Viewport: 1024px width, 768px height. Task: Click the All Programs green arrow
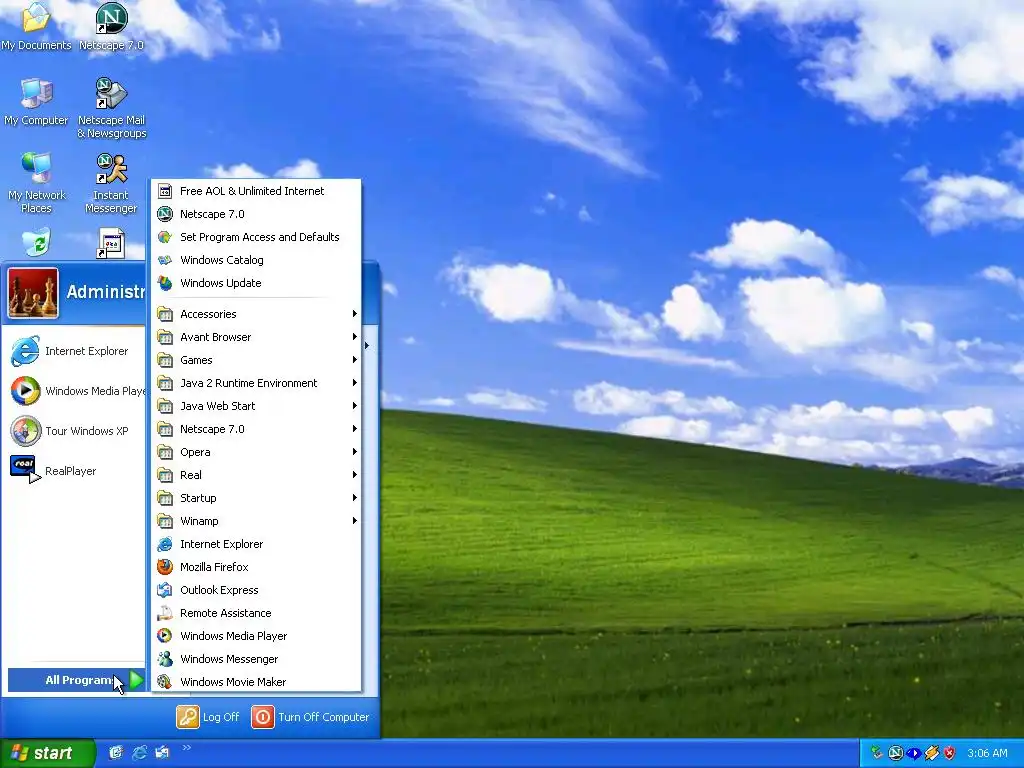pos(136,680)
